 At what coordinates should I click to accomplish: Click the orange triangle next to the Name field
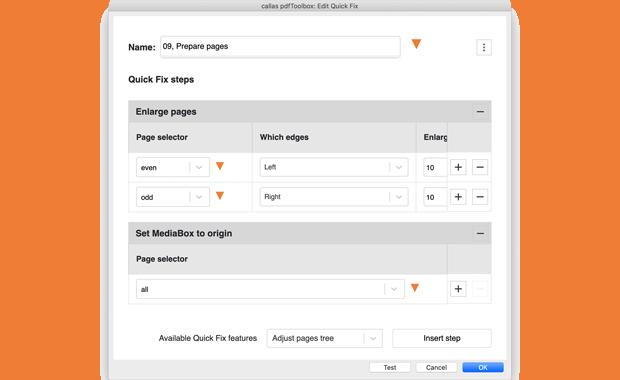[x=416, y=43]
